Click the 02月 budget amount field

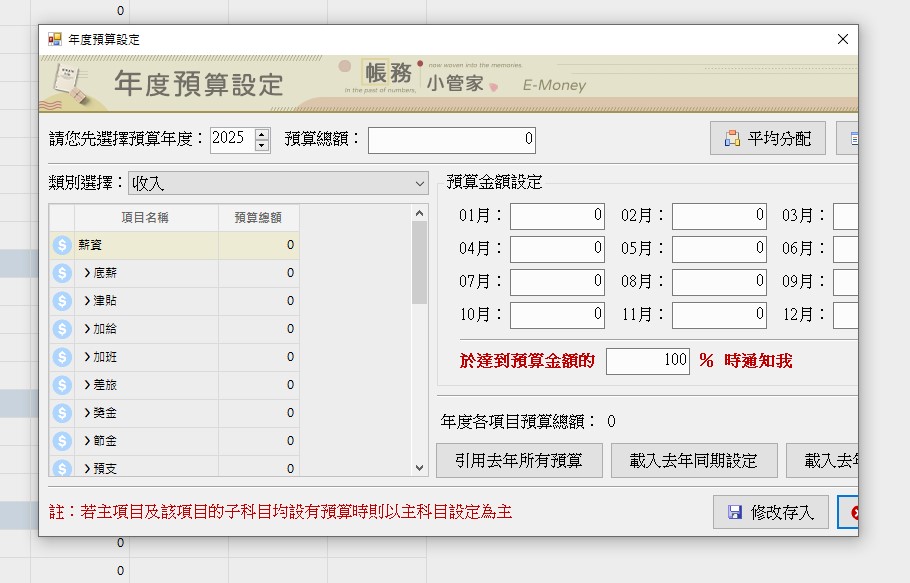719,216
